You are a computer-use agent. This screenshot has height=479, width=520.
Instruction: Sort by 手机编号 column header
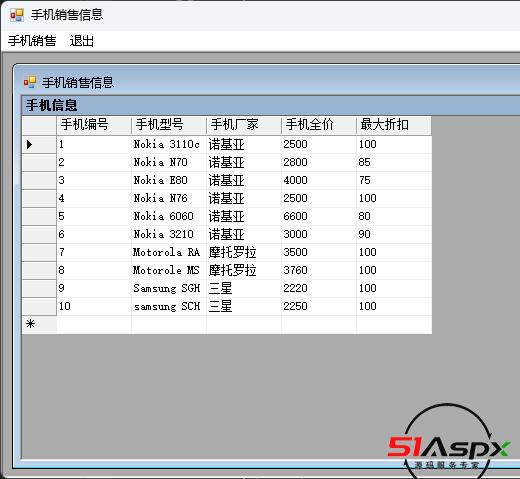[94, 125]
